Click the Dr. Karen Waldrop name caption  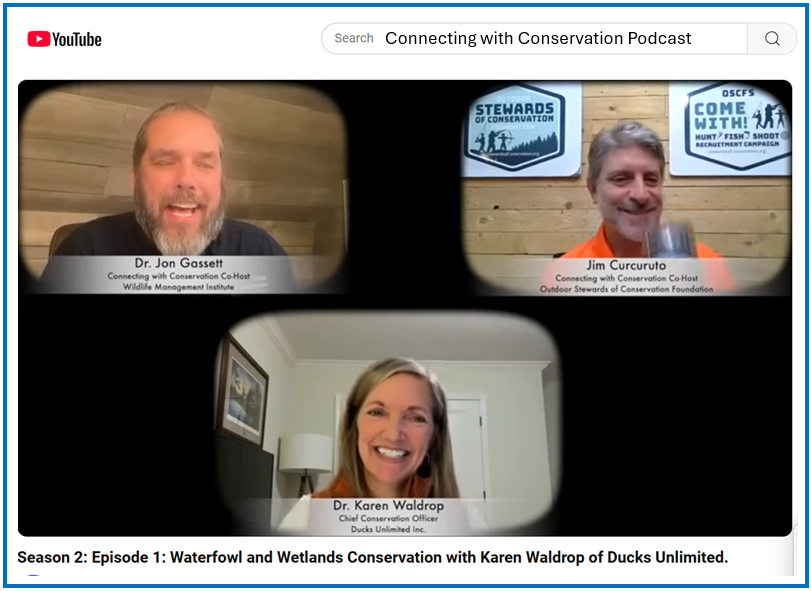388,505
